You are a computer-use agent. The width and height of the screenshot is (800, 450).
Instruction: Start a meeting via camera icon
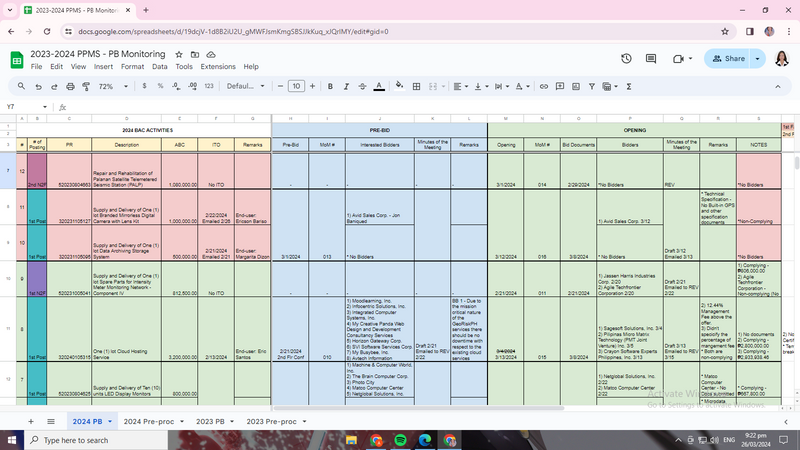[x=678, y=59]
